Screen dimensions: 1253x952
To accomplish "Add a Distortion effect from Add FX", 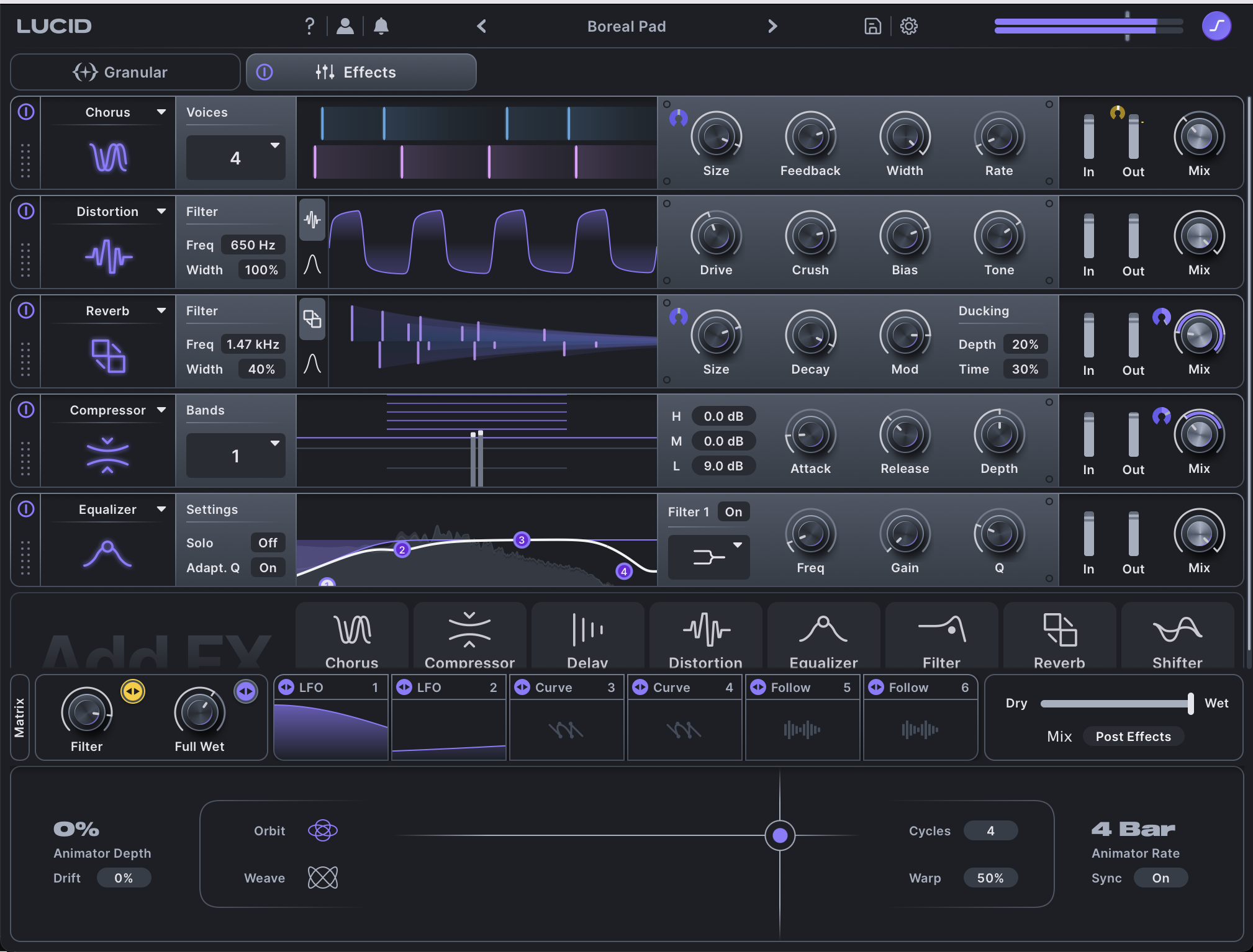I will [706, 635].
